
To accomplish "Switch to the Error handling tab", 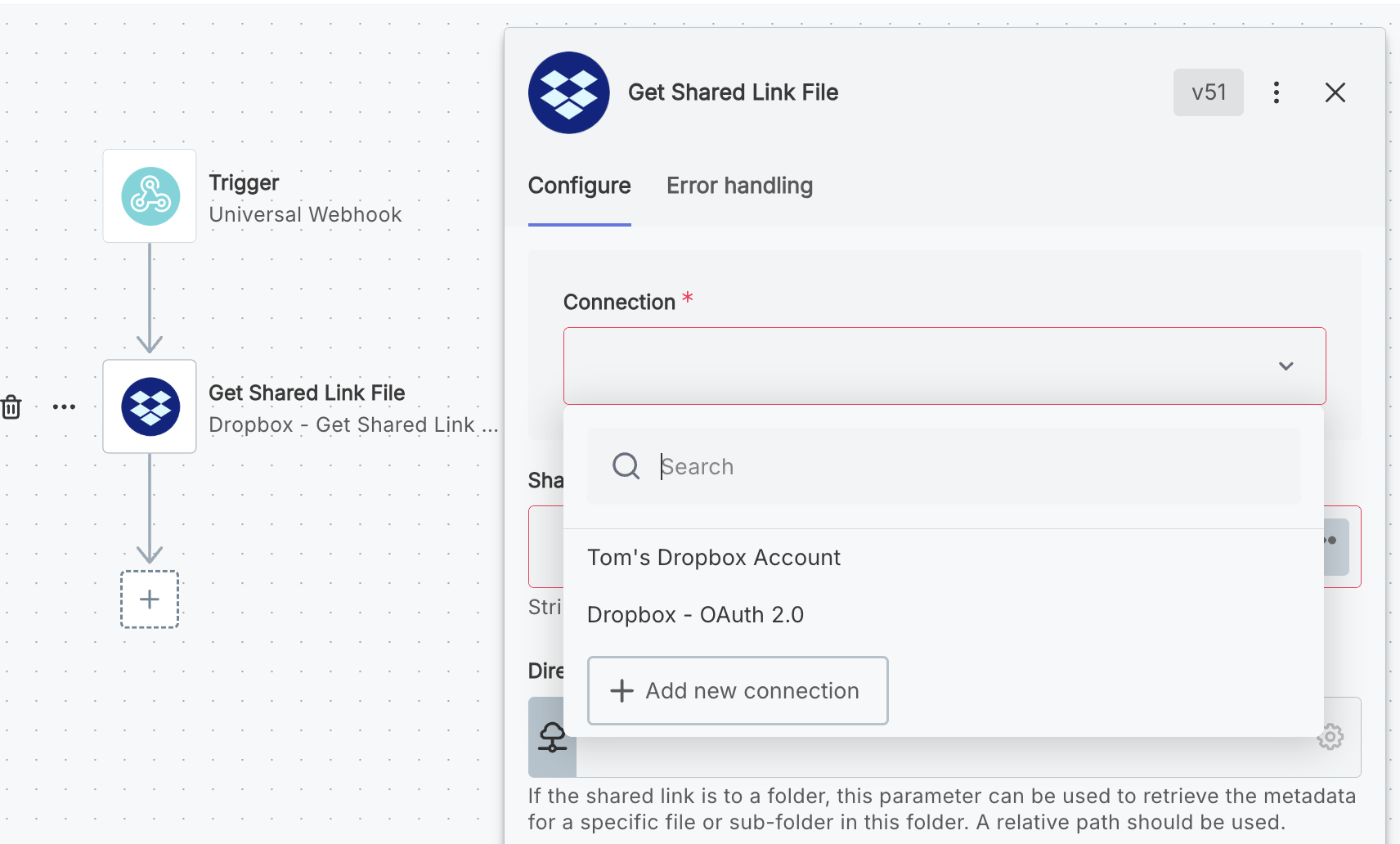I will (739, 186).
